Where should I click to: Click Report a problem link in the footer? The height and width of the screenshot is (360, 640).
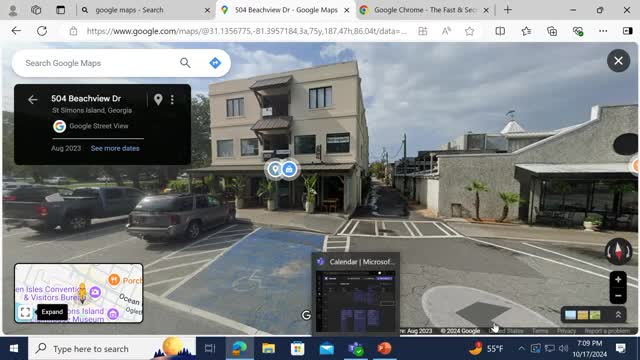click(607, 331)
